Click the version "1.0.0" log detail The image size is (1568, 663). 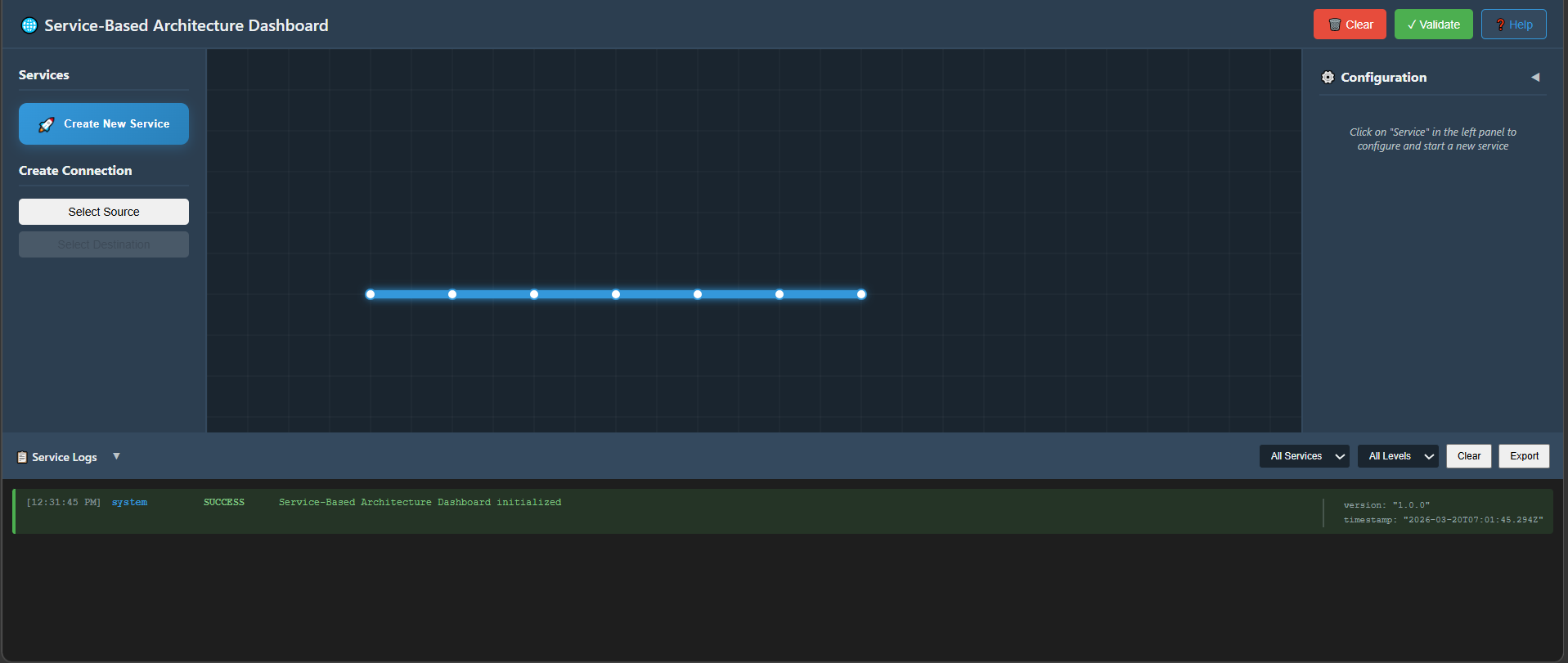click(x=1386, y=505)
